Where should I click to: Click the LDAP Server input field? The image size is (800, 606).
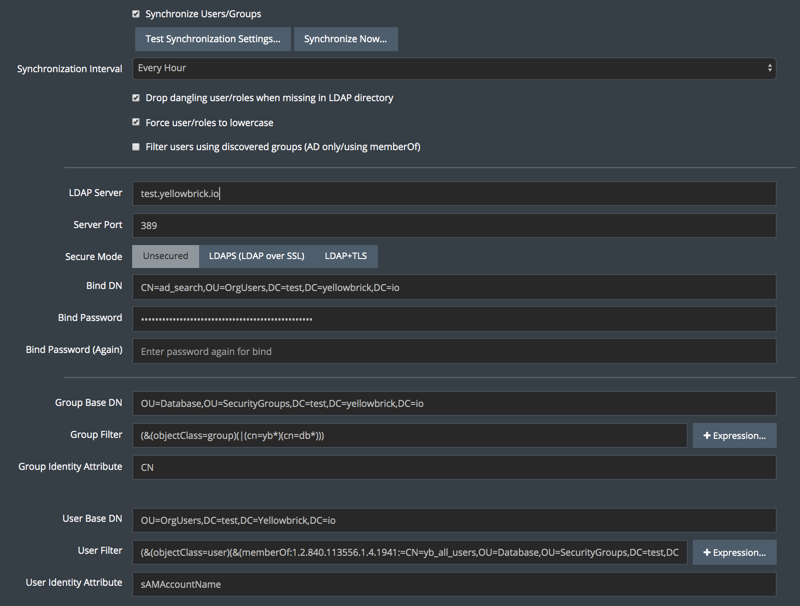click(454, 194)
